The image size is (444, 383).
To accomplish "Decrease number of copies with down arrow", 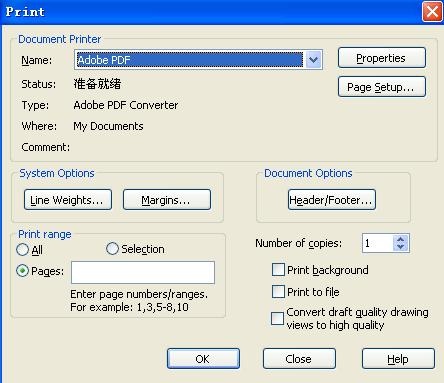I will click(x=401, y=247).
